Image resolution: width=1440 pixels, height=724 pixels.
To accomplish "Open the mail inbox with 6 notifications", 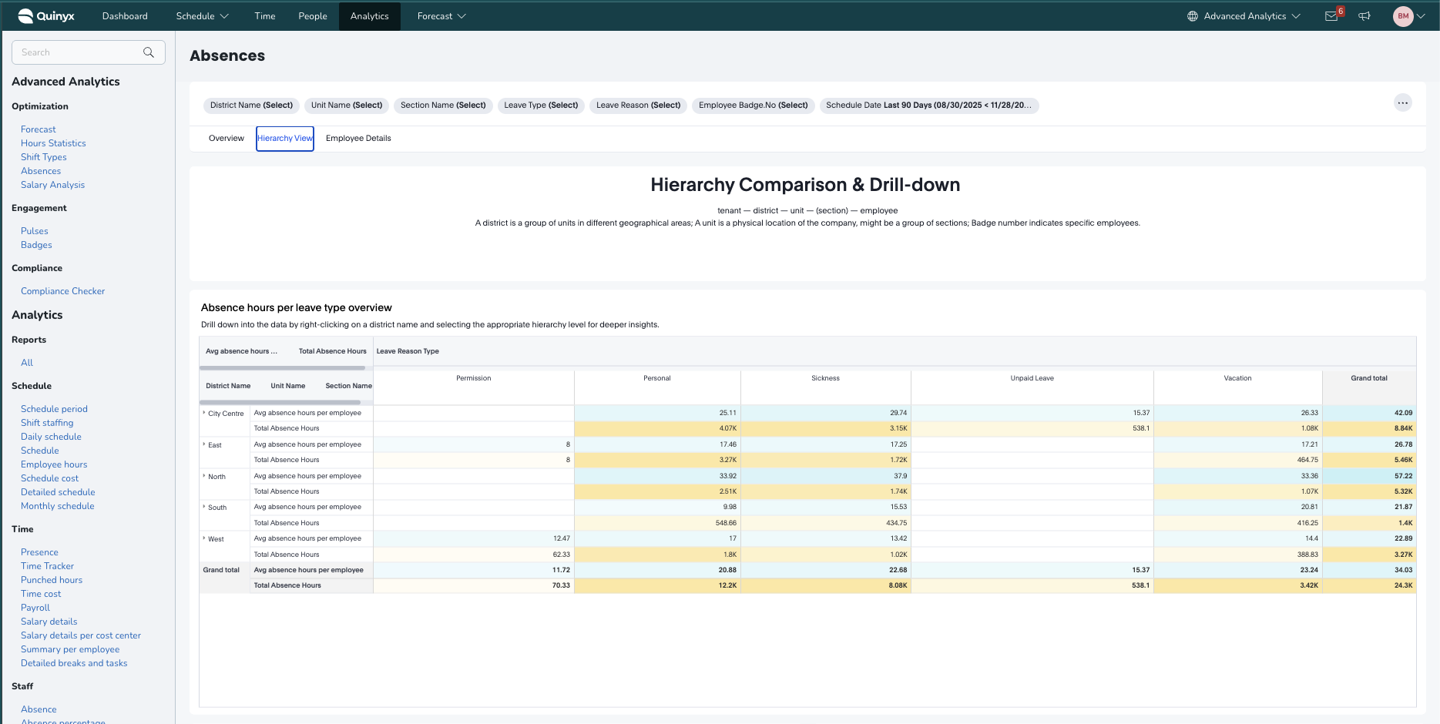I will pos(1331,16).
